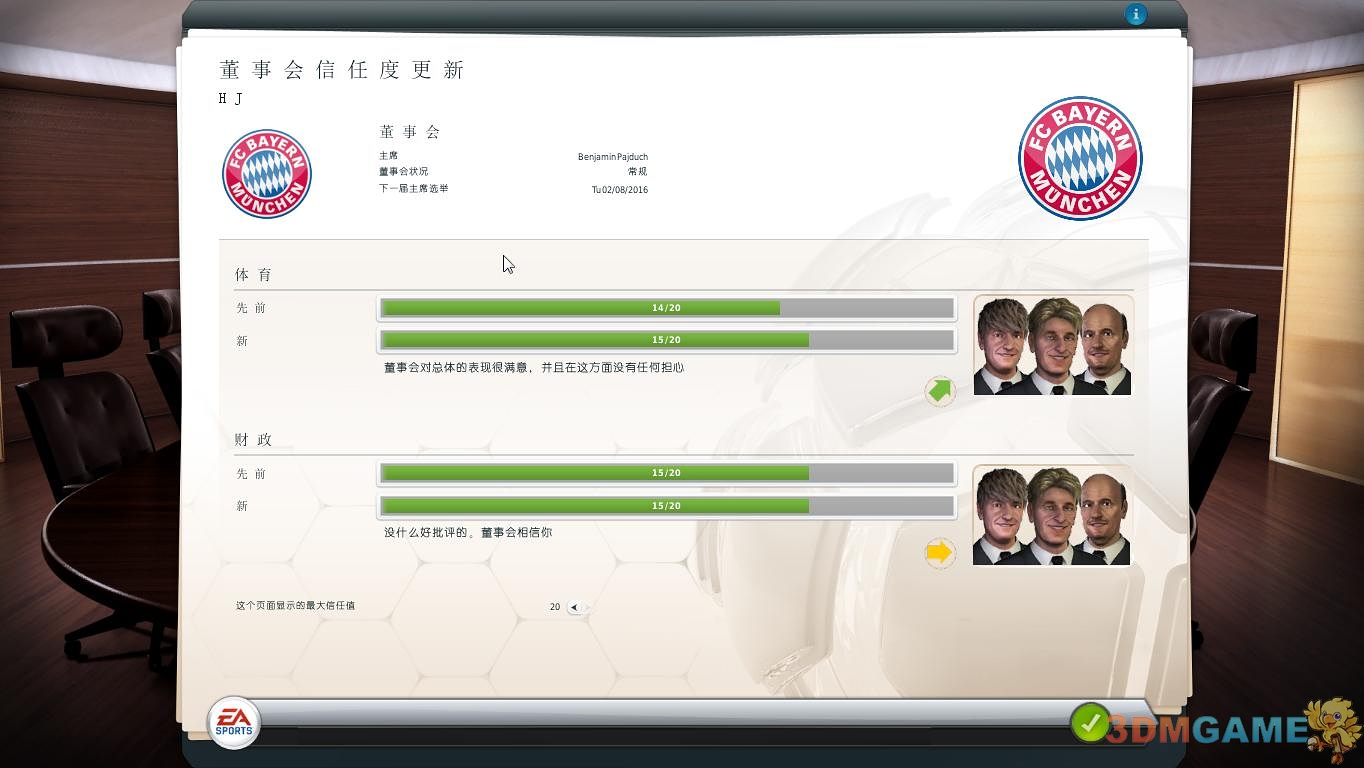Click the EA Sports logo button
The height and width of the screenshot is (768, 1364).
coord(234,723)
